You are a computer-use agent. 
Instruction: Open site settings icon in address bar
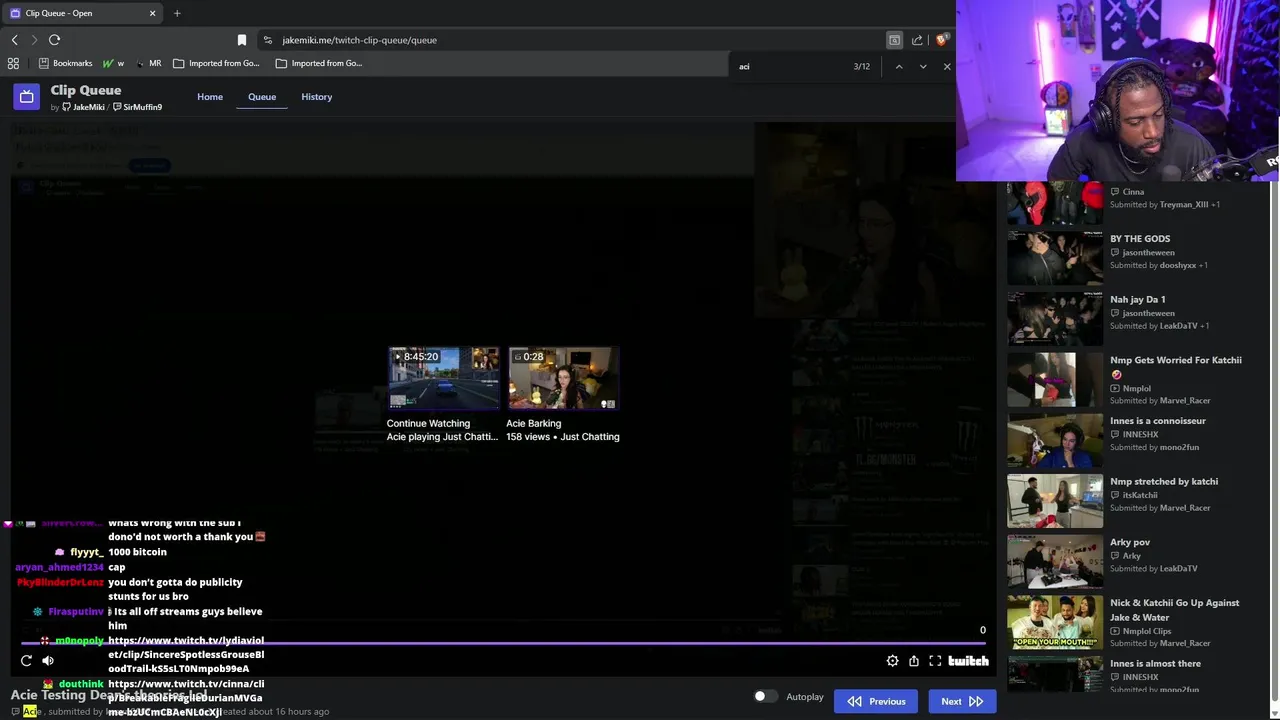pyautogui.click(x=267, y=40)
